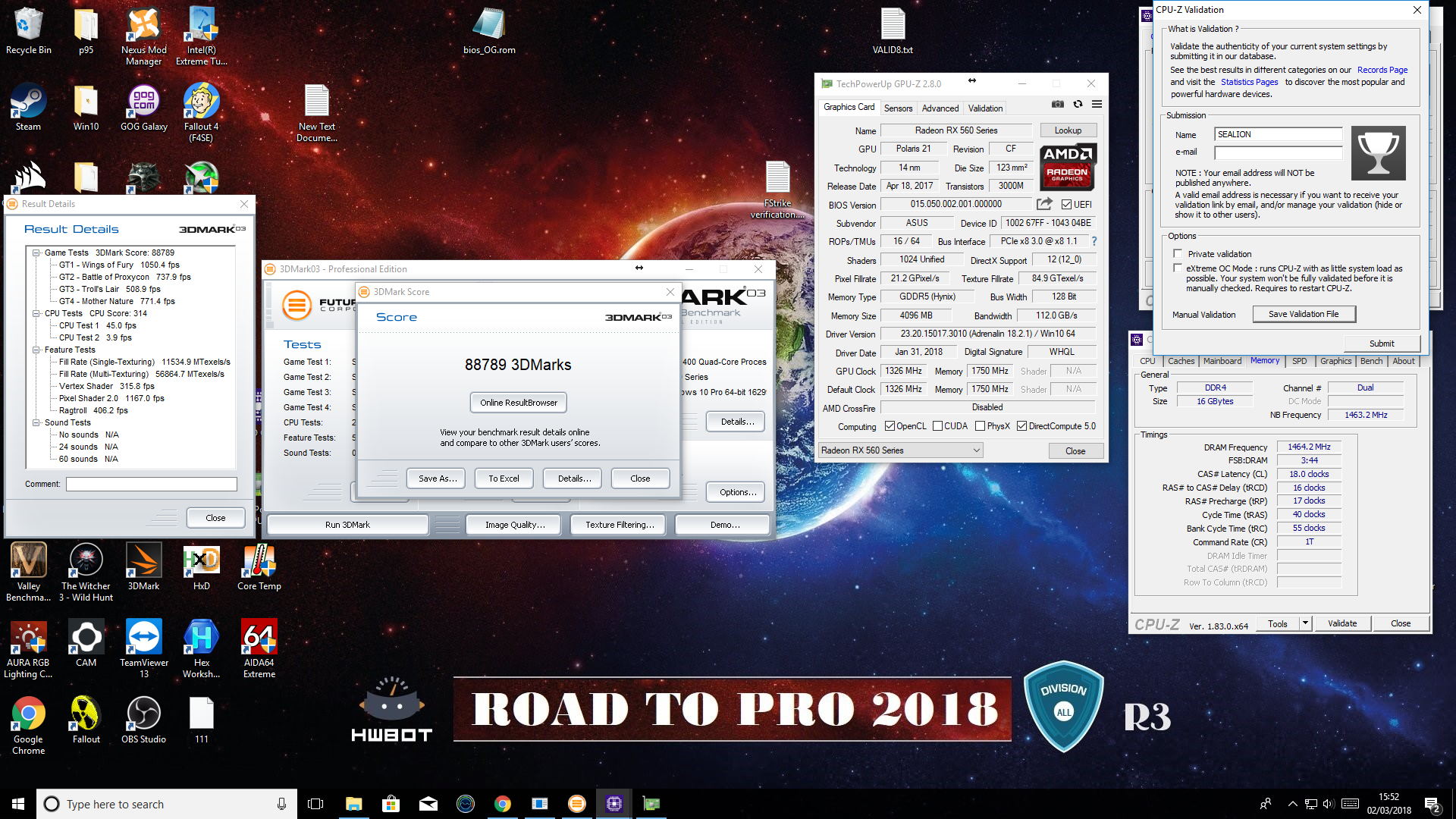1456x819 pixels.
Task: Click GPU-Z screenshot camera icon
Action: [x=1058, y=105]
